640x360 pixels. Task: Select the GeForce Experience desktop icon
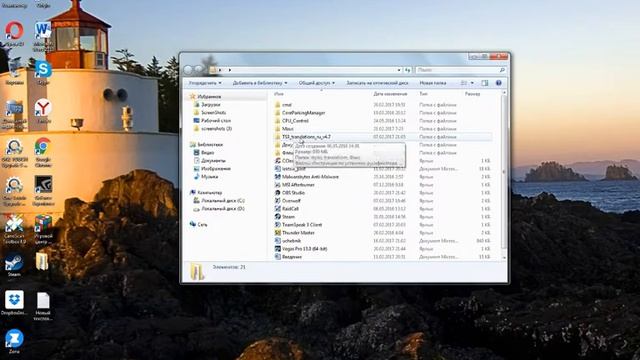click(x=43, y=191)
